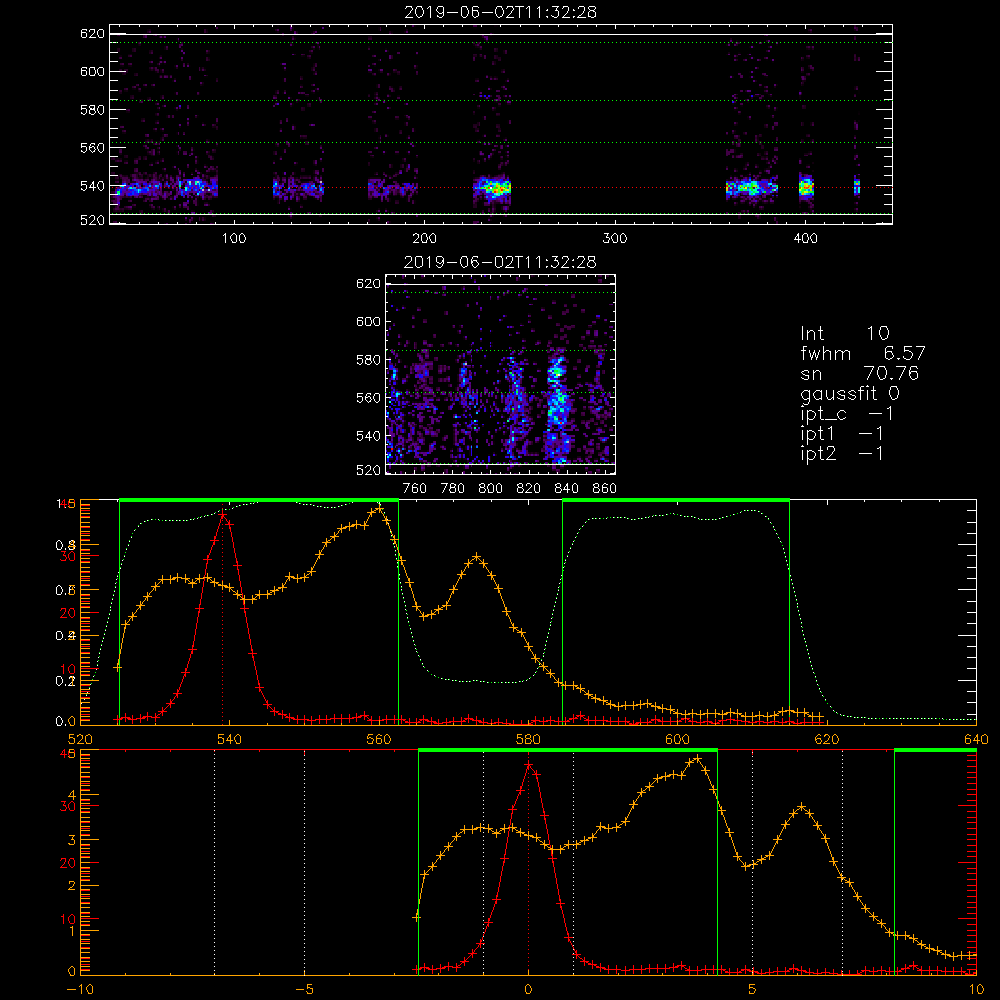Click brightest emission blob near x=237 in top spectrogram
Viewport: 1000px width, 1000px height.
[496, 188]
